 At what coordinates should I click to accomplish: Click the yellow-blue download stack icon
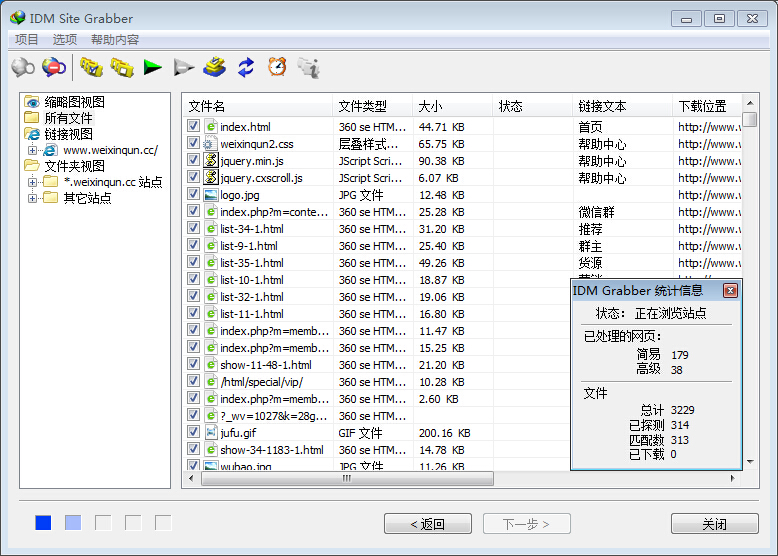214,67
